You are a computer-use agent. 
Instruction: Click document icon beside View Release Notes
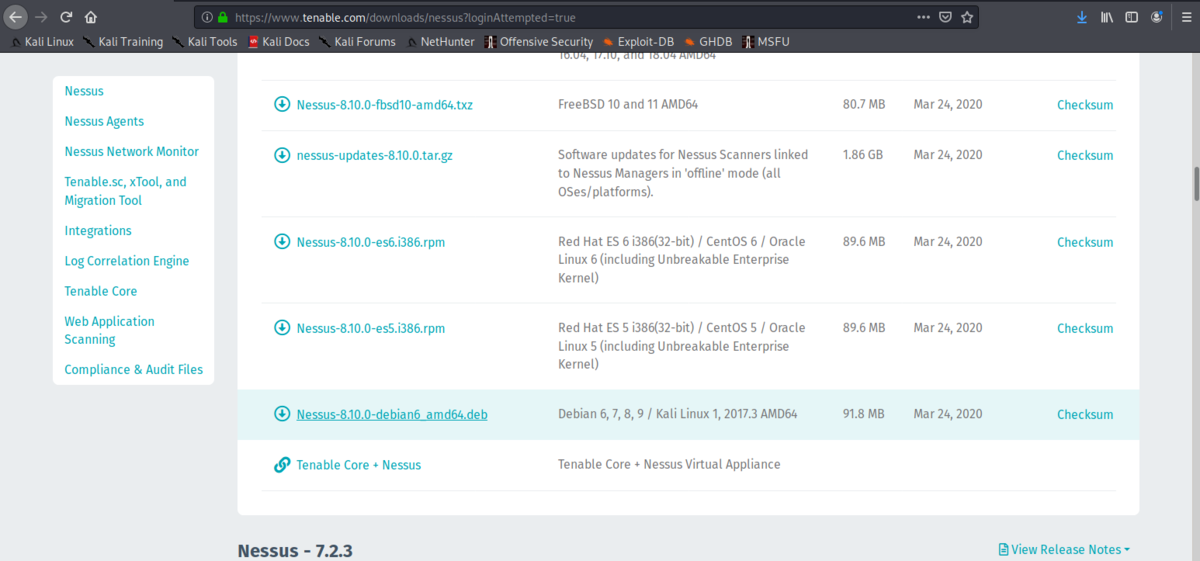pyautogui.click(x=1004, y=549)
